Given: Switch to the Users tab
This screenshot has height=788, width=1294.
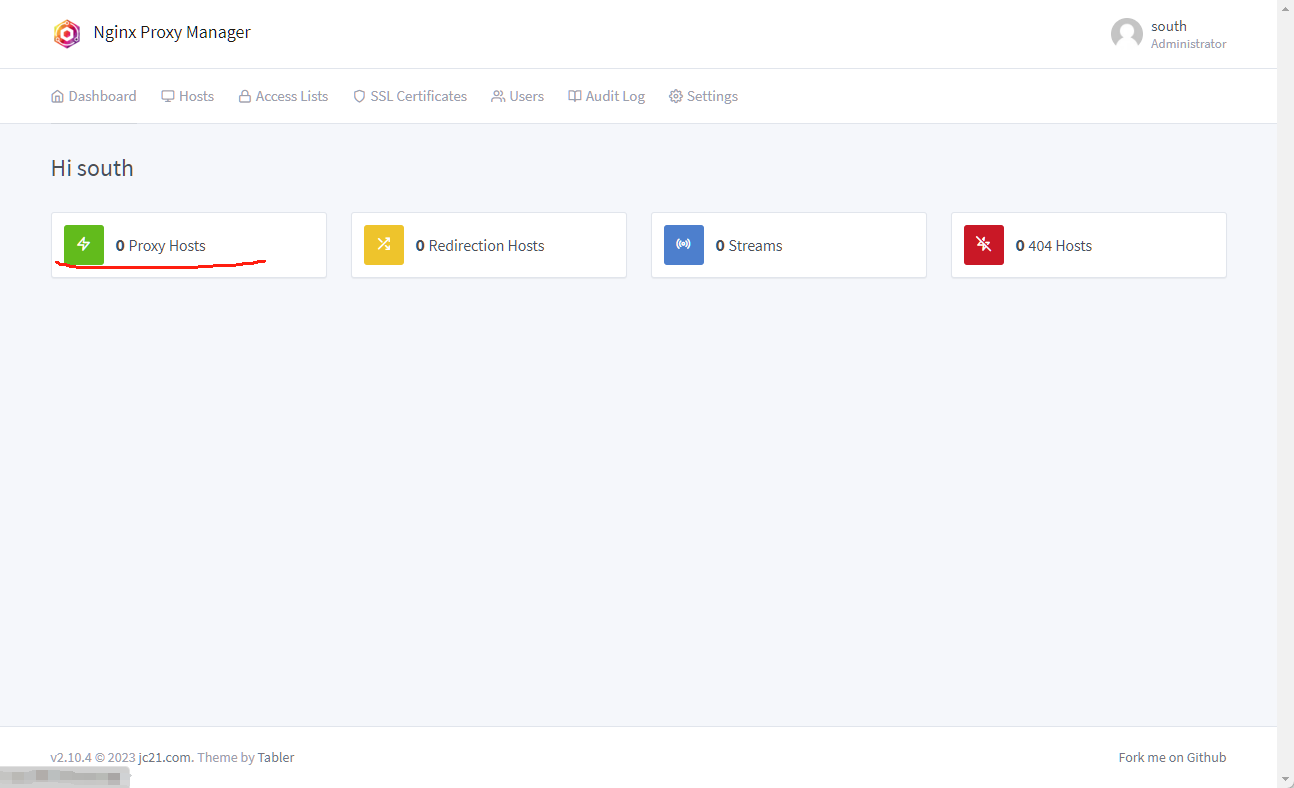Looking at the screenshot, I should pyautogui.click(x=518, y=97).
